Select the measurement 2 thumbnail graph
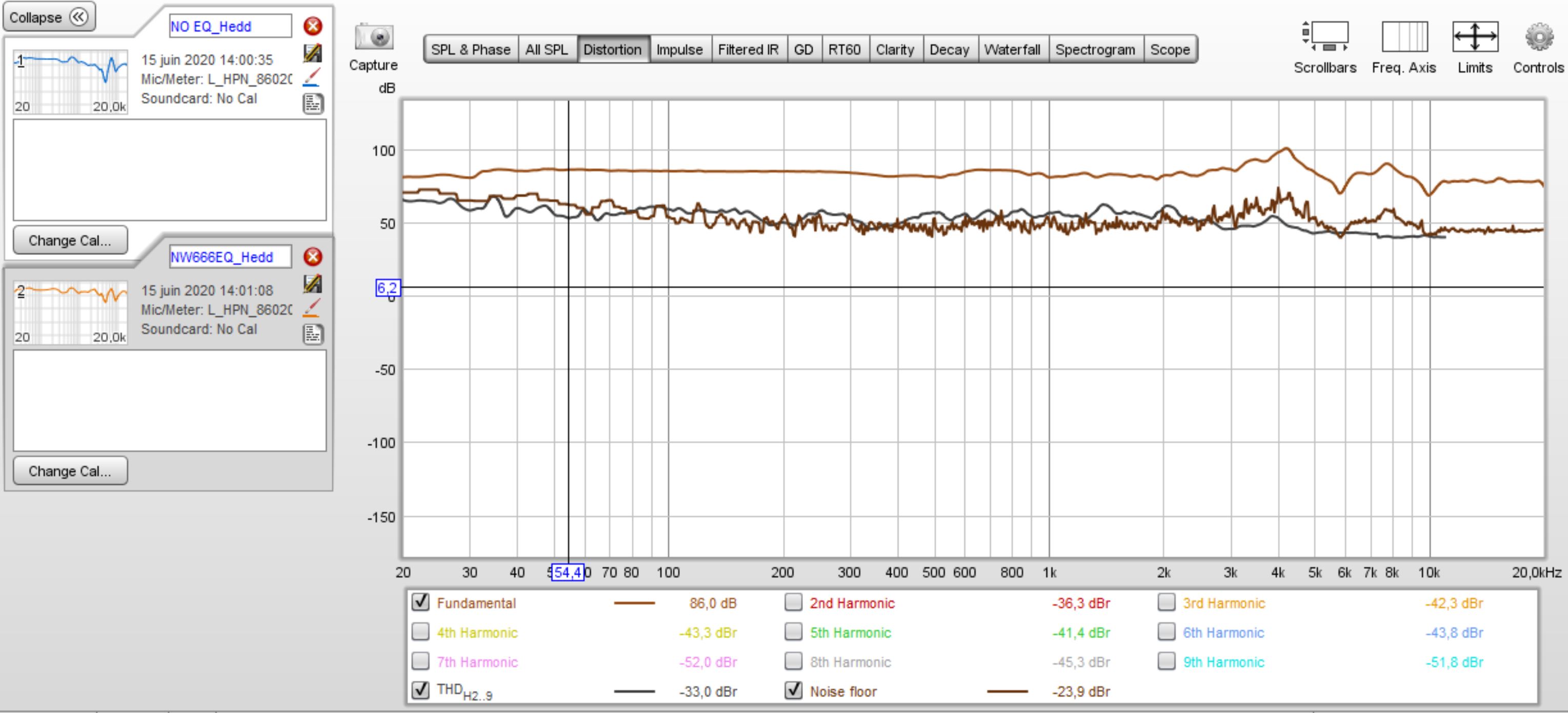The height and width of the screenshot is (713, 1568). 71,312
